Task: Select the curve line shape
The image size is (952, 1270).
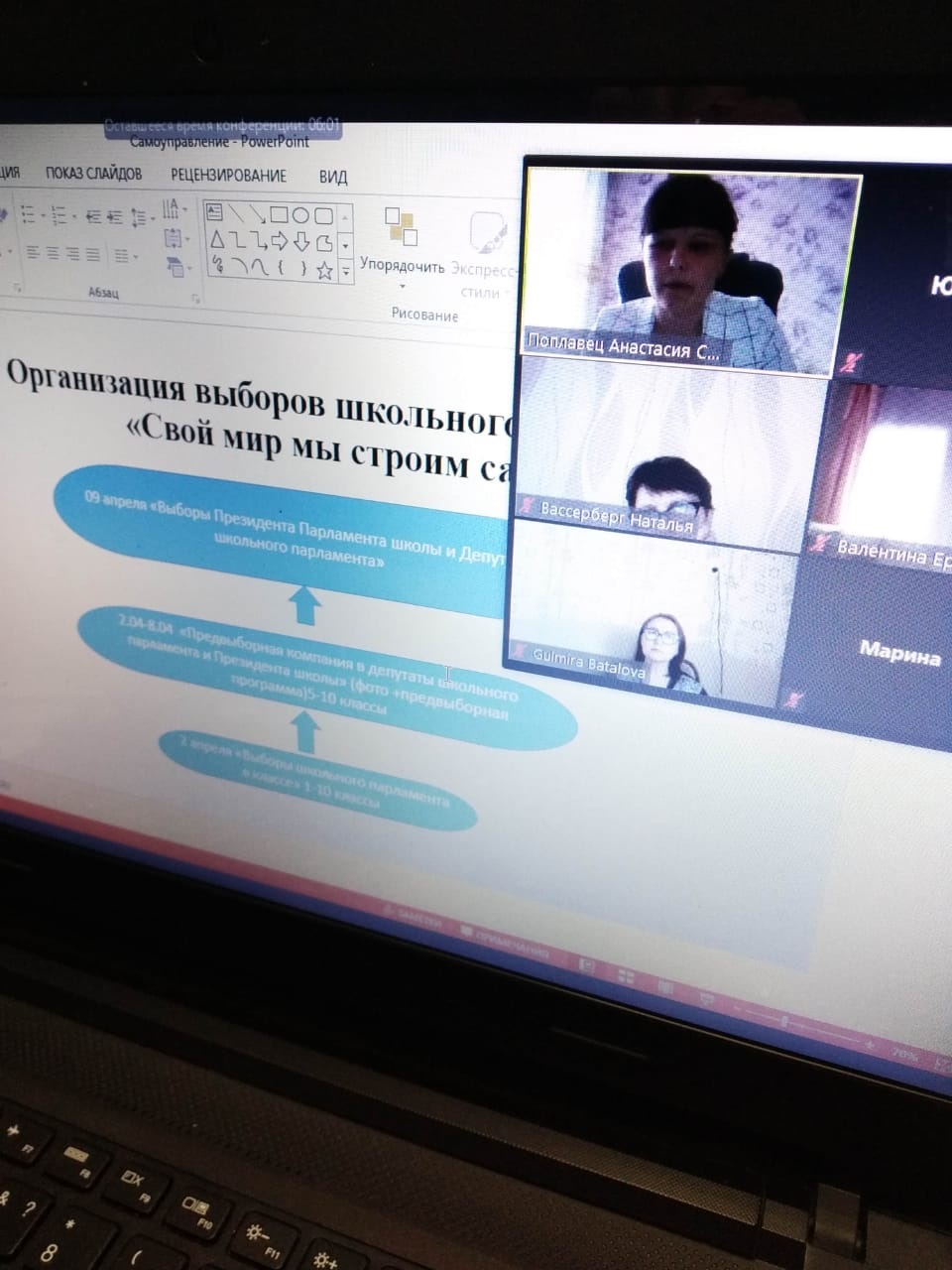Action: click(x=259, y=267)
